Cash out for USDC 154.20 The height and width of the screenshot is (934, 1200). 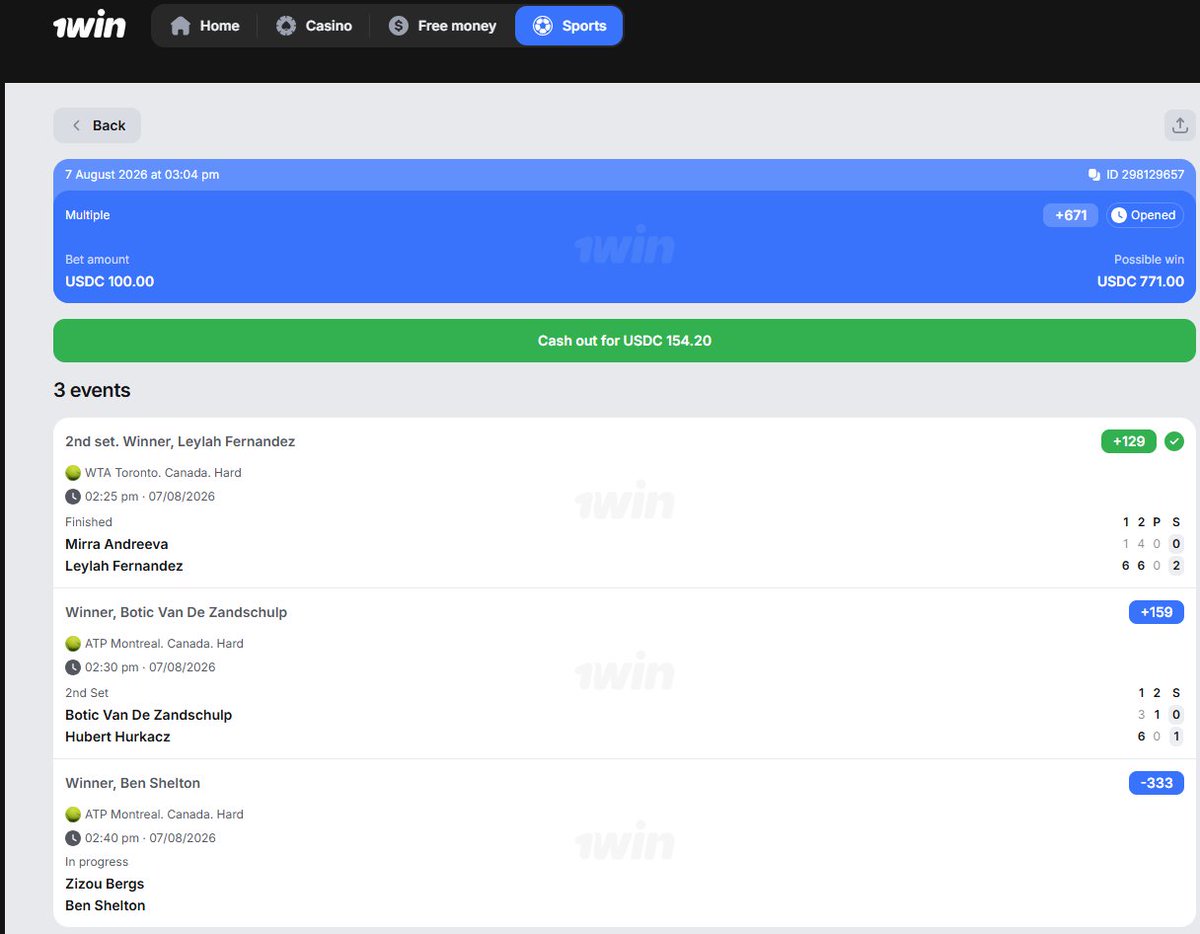point(624,341)
